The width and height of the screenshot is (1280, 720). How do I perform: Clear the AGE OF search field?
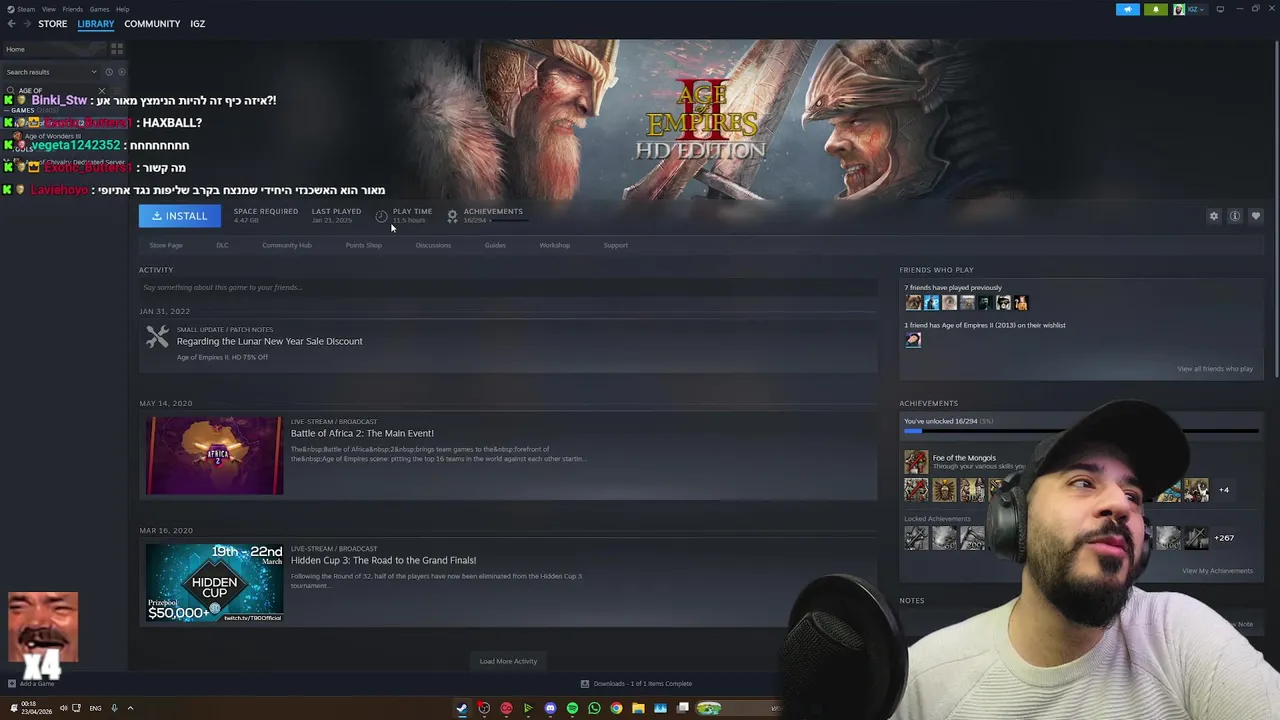tap(101, 91)
